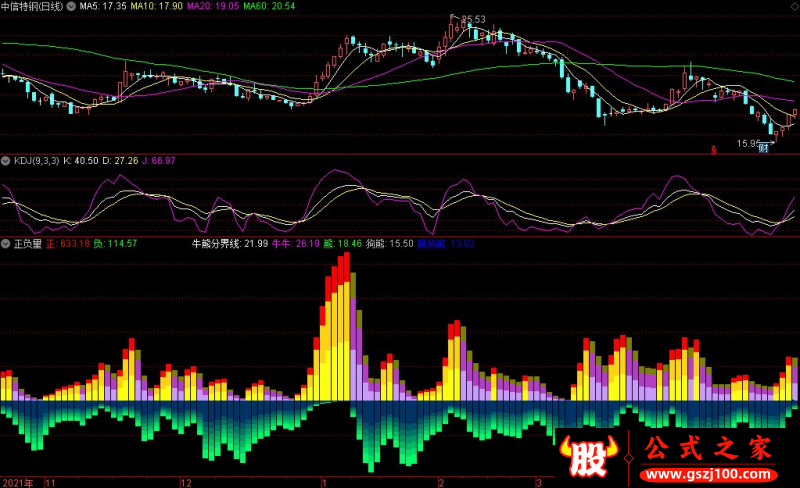Click the K: 40.50 value

(x=81, y=161)
